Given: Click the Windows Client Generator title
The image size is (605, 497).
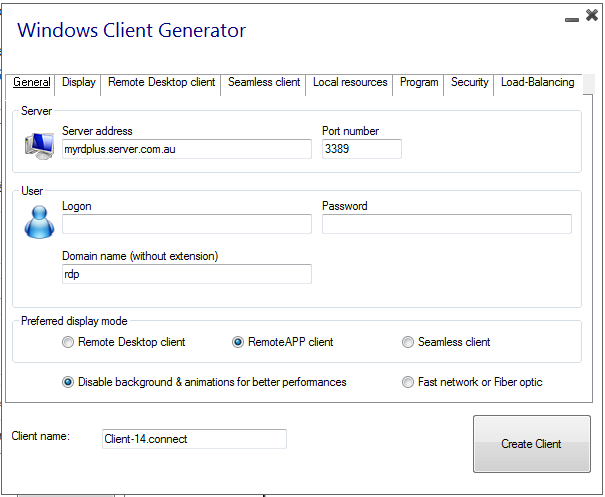Looking at the screenshot, I should tap(132, 30).
